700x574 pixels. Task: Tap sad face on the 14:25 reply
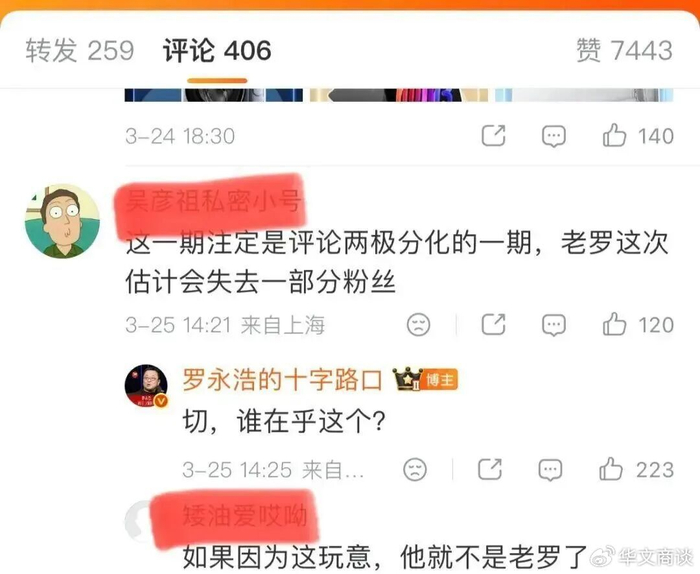[415, 470]
